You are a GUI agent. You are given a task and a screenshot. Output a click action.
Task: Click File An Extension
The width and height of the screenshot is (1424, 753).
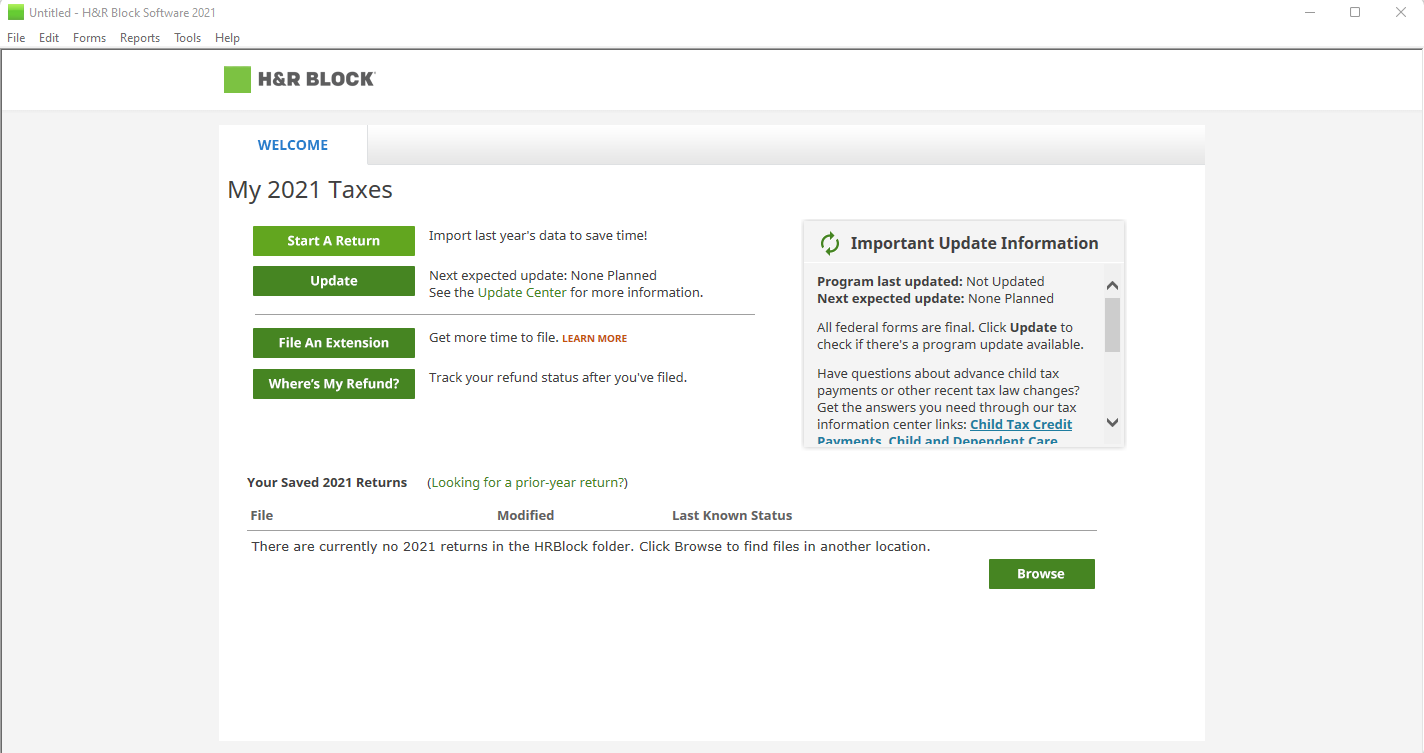pyautogui.click(x=333, y=342)
